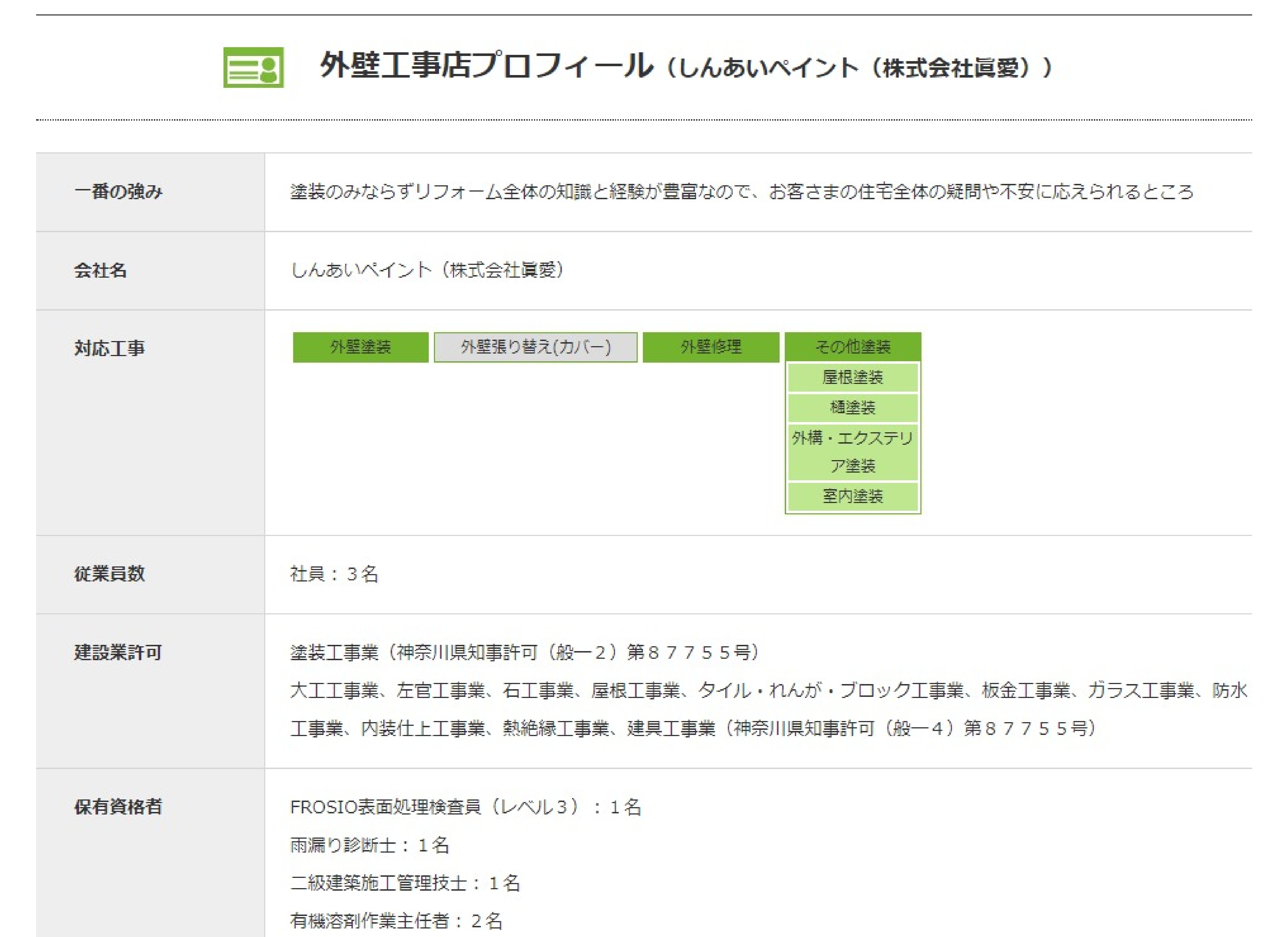Click the 建設業許可 row label
Image resolution: width=1288 pixels, height=937 pixels.
click(117, 652)
